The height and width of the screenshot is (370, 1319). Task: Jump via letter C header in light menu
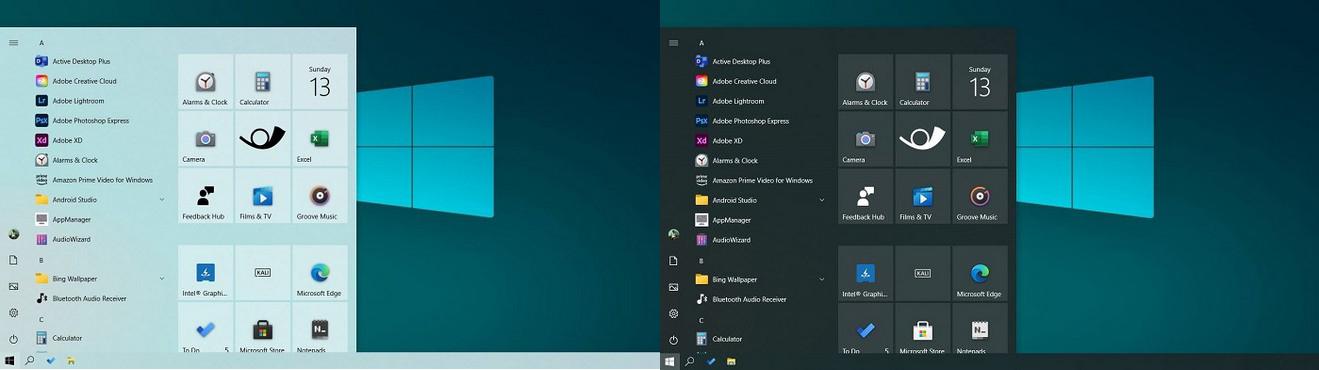coord(41,319)
